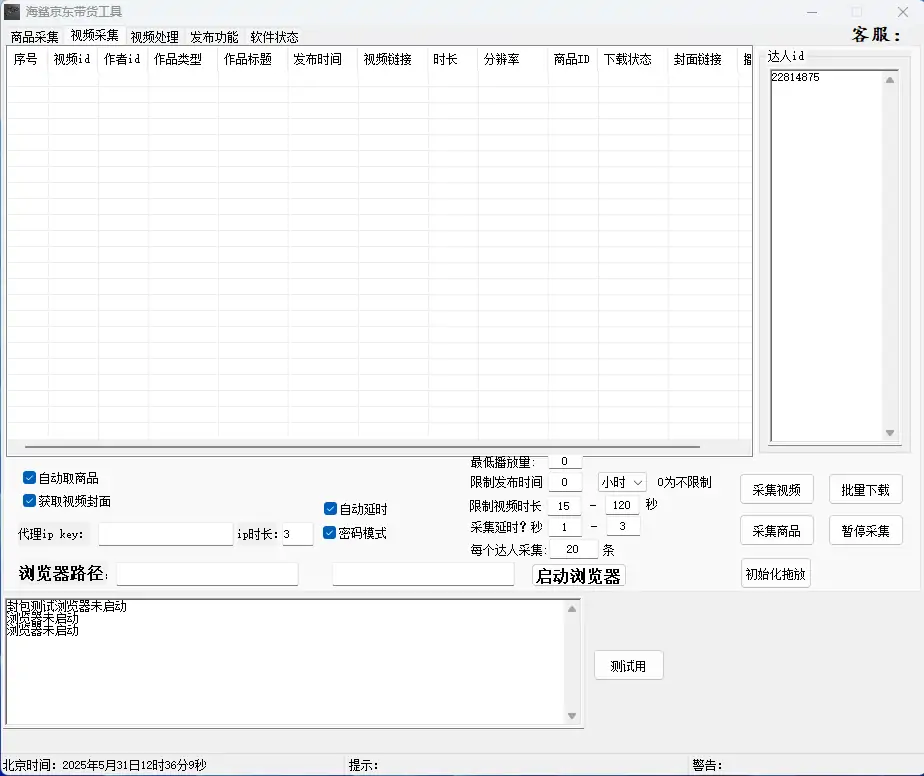
Task: Show the 软件状态 tab
Action: (274, 37)
